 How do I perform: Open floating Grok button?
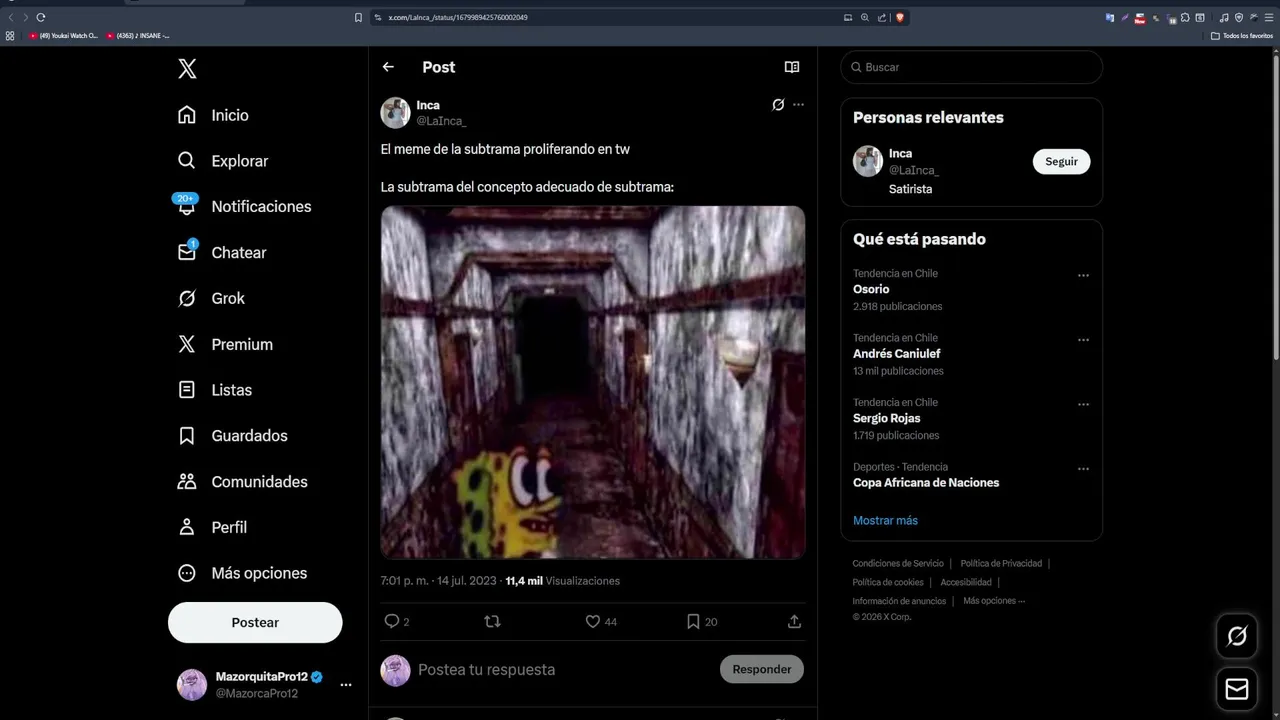pyautogui.click(x=1237, y=636)
